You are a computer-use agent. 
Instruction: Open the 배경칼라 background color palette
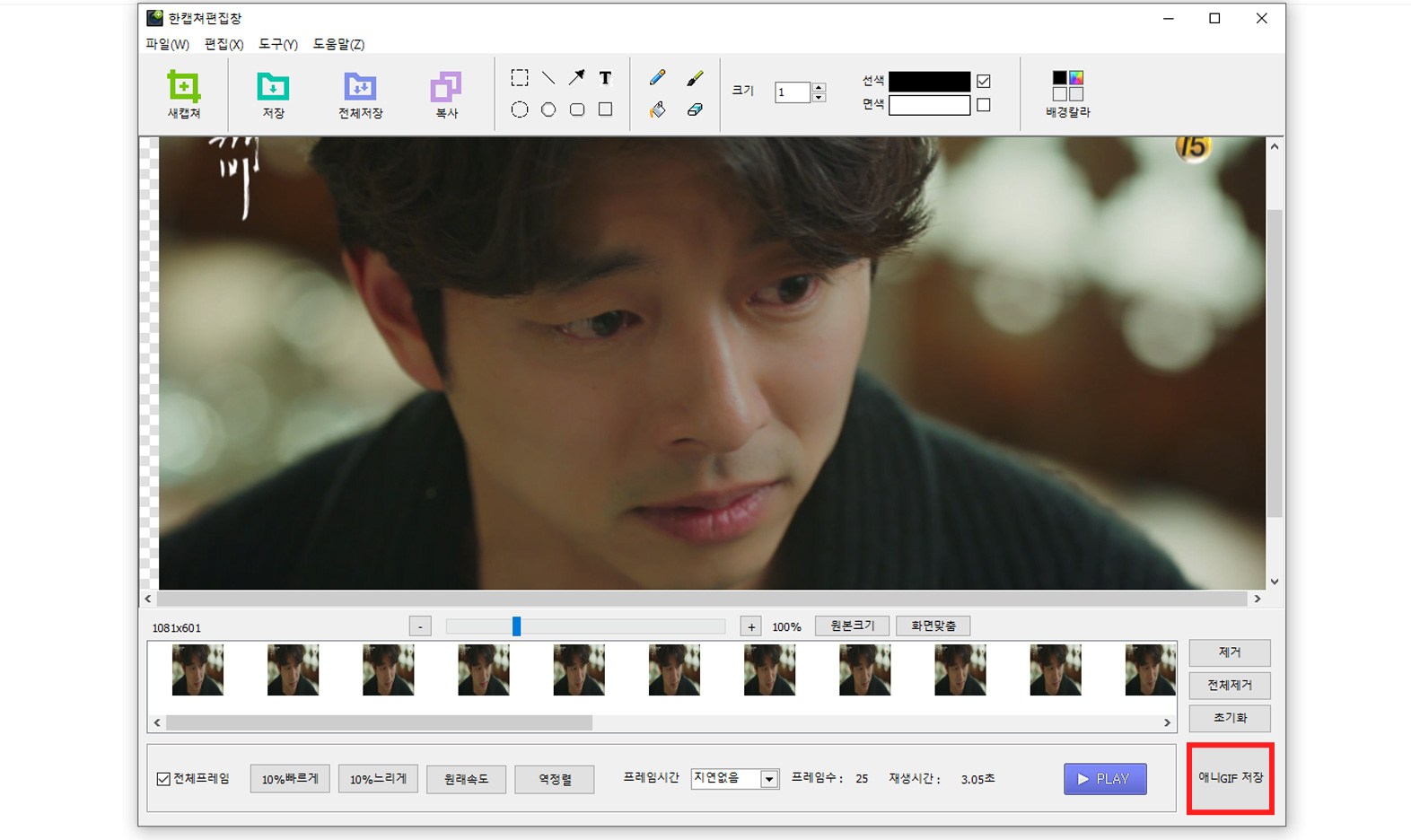pos(1068,93)
